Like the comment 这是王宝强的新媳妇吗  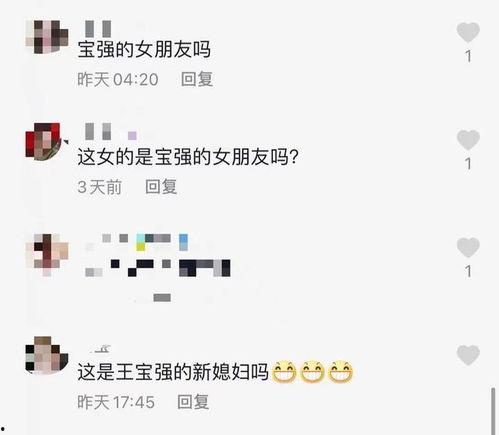pyautogui.click(x=468, y=355)
